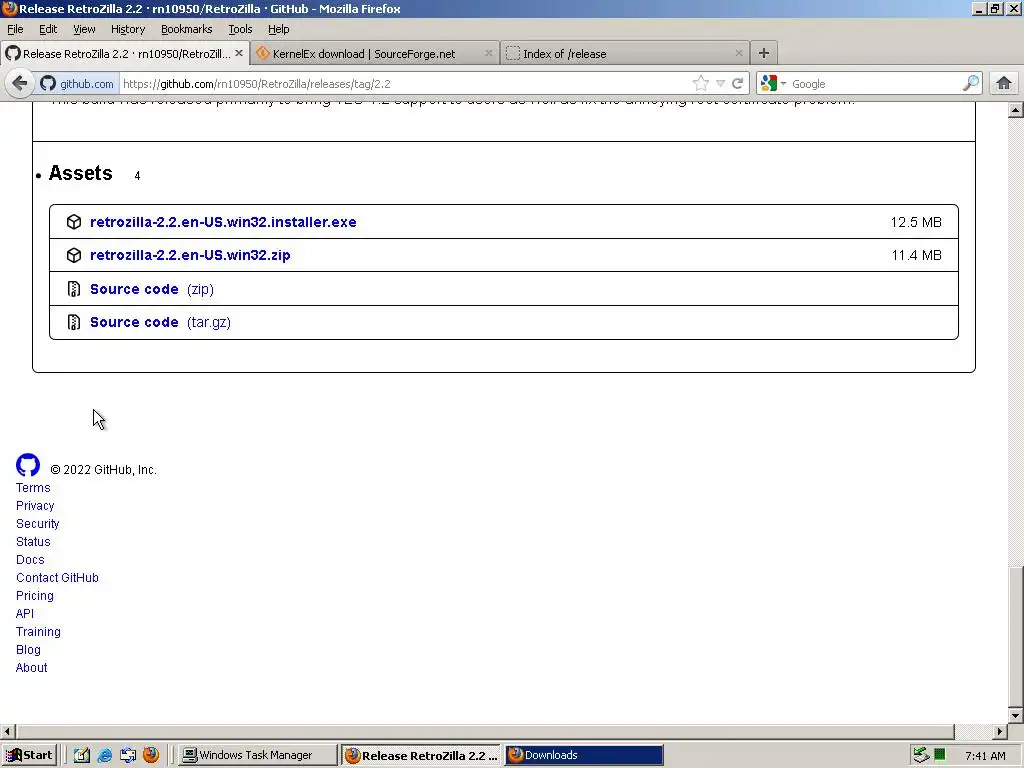Launch Firefox from quick launch icon

(x=151, y=755)
